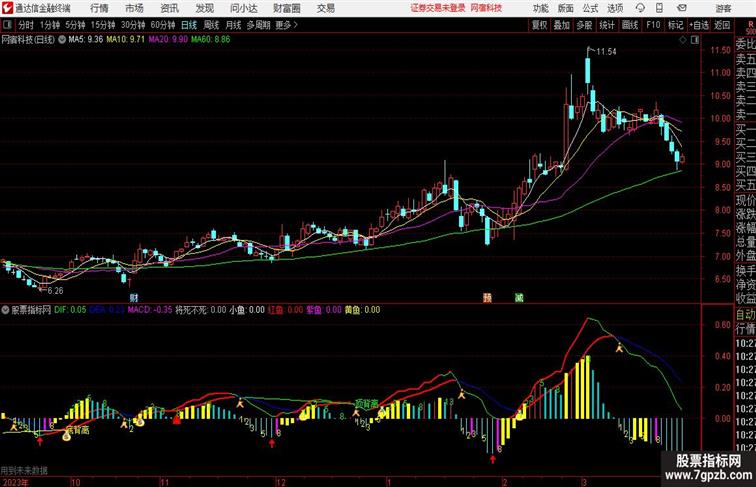The height and width of the screenshot is (487, 756).
Task: Click the 通达信 red logo icon
Action: 7,8
